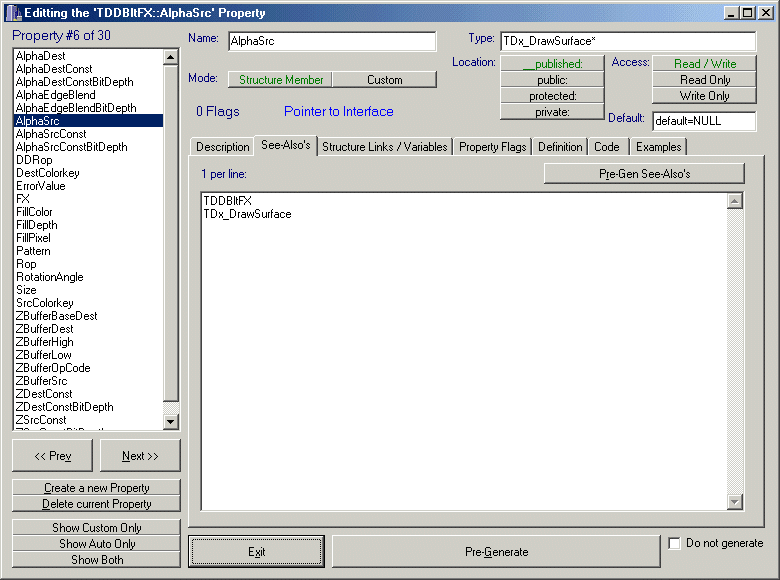This screenshot has height=580, width=780.
Task: Switch mode to Custom
Action: (384, 80)
